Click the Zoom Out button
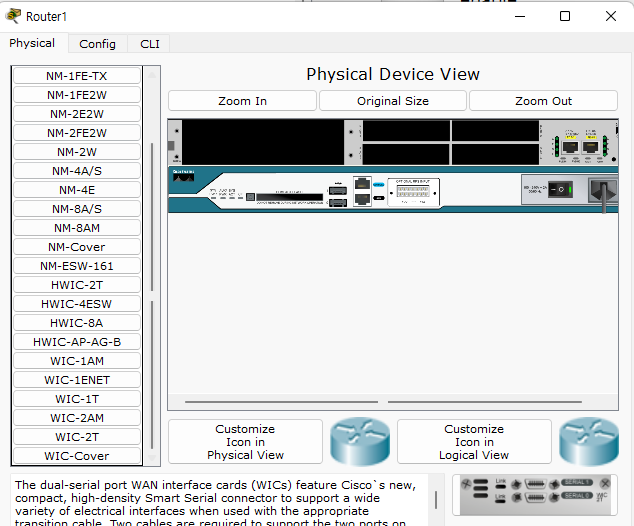 (x=543, y=101)
